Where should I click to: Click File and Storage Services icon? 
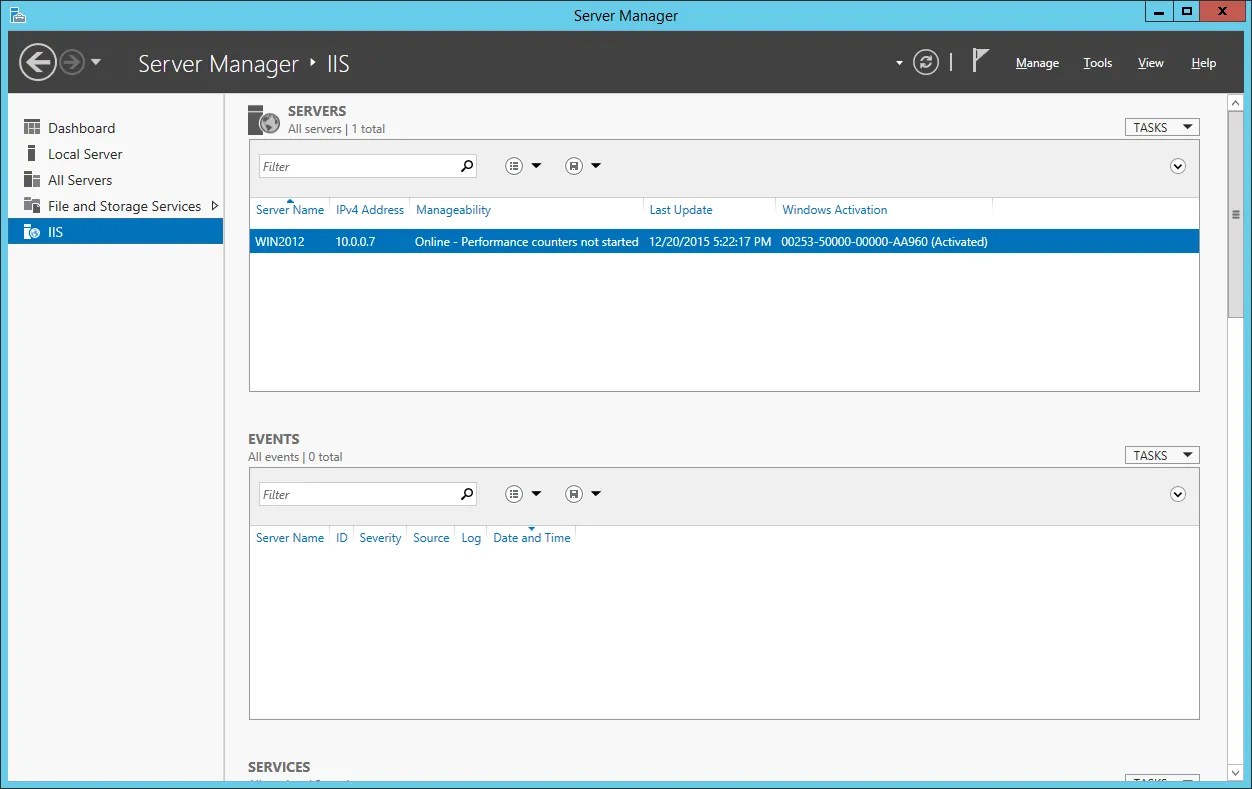coord(31,206)
